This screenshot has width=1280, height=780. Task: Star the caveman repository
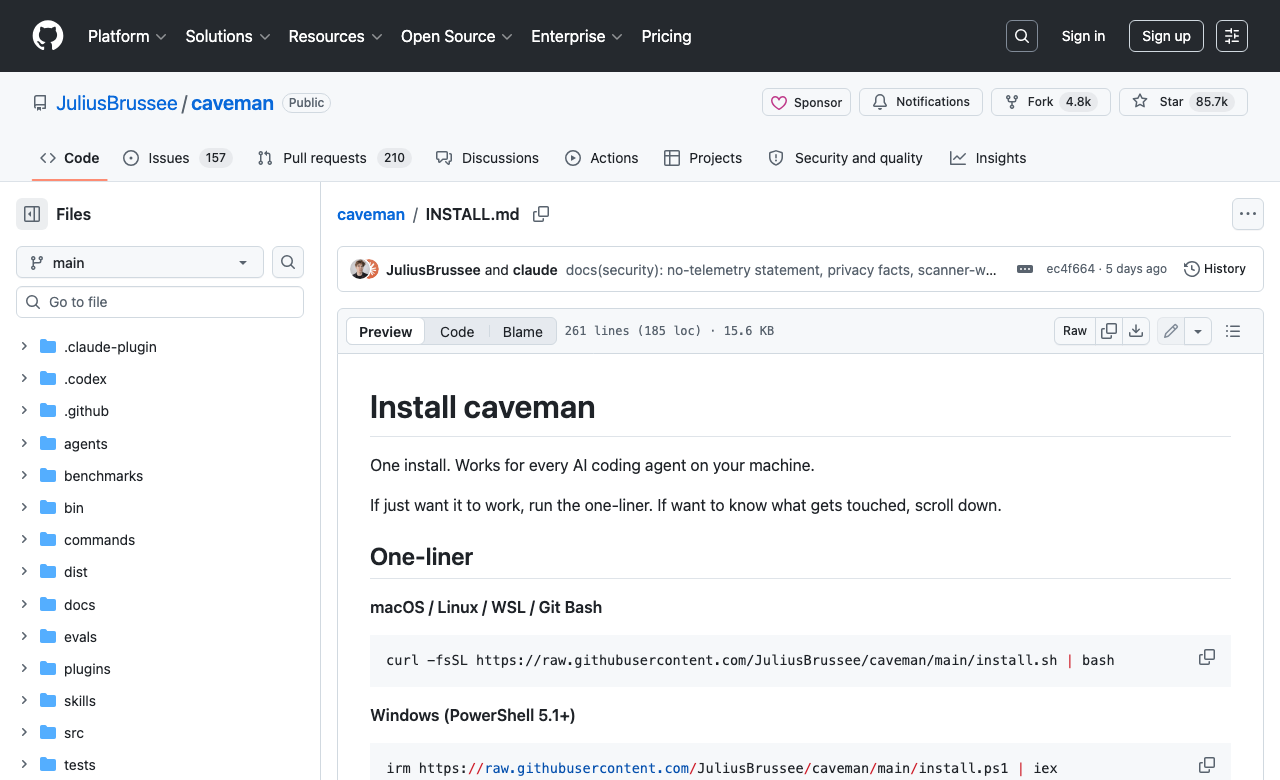(x=1183, y=102)
